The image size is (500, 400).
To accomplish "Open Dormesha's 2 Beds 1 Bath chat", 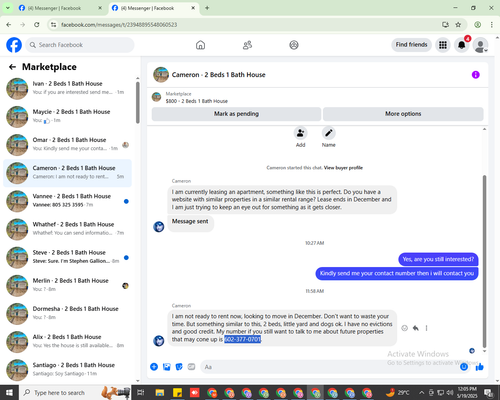I will pyautogui.click(x=68, y=314).
